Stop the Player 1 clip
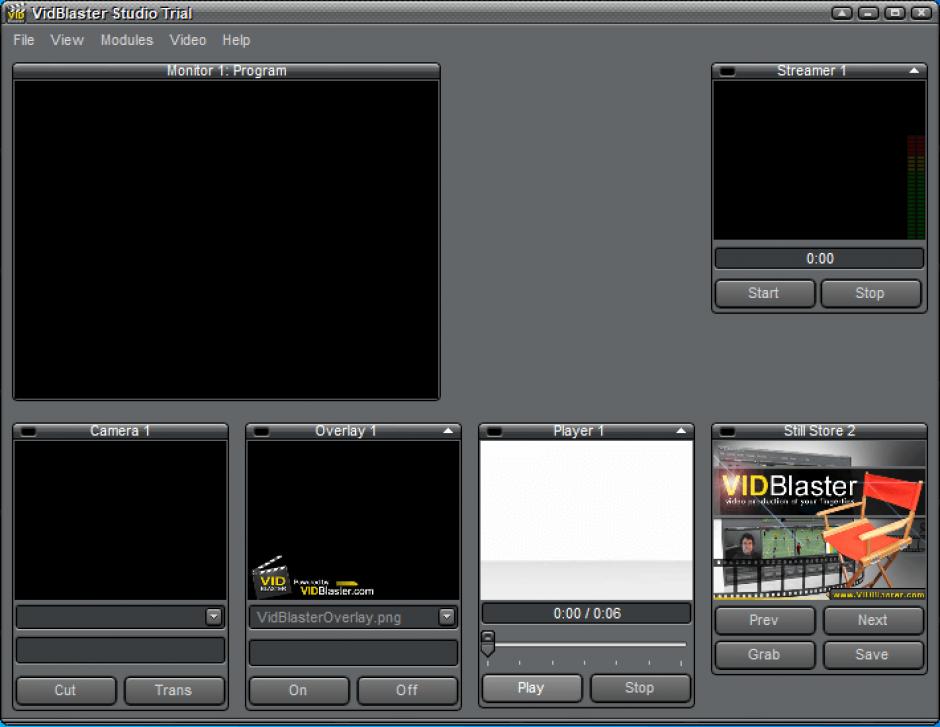Screen dimensions: 940x727 [640, 688]
